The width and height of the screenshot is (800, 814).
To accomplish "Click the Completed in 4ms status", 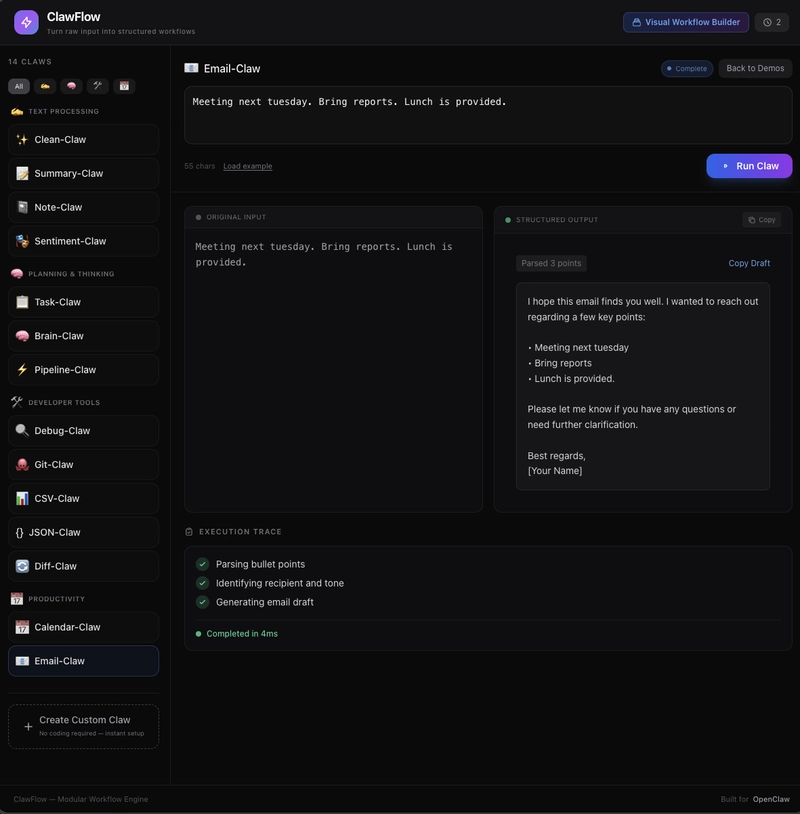I will click(237, 634).
